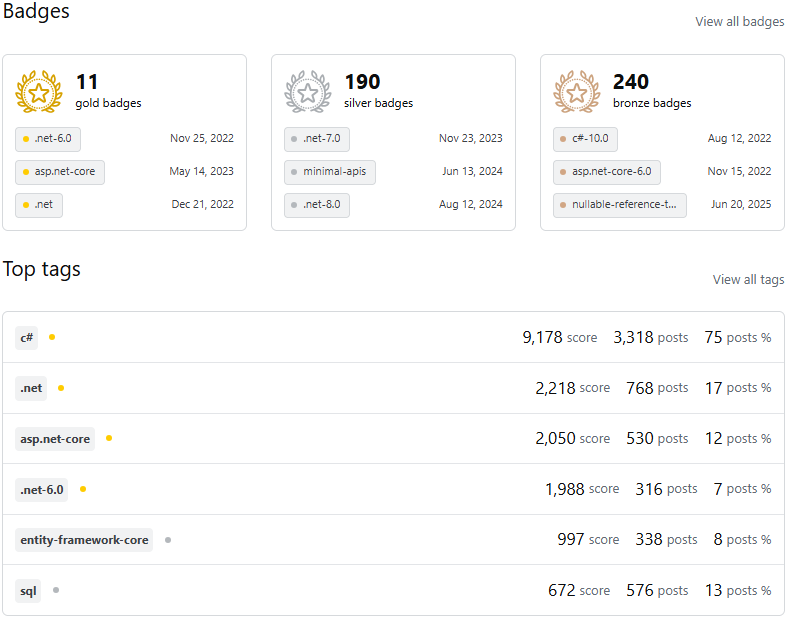The width and height of the screenshot is (792, 625).
Task: Click the date 'Nov 25, 2022'
Action: click(x=202, y=138)
